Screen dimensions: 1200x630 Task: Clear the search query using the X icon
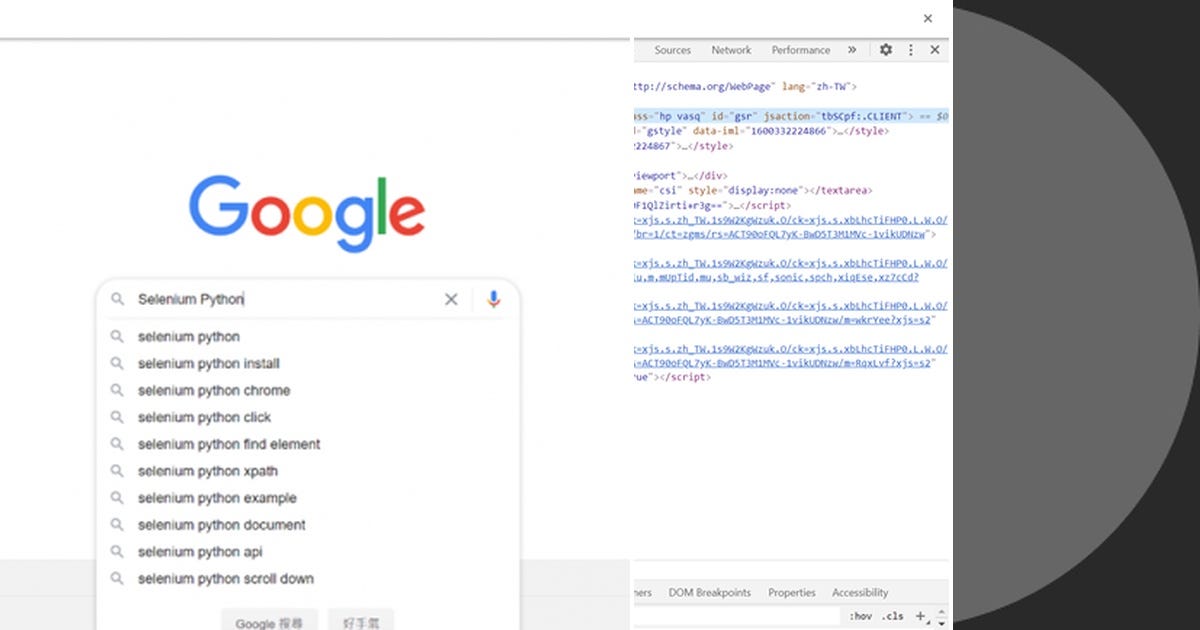pyautogui.click(x=451, y=298)
